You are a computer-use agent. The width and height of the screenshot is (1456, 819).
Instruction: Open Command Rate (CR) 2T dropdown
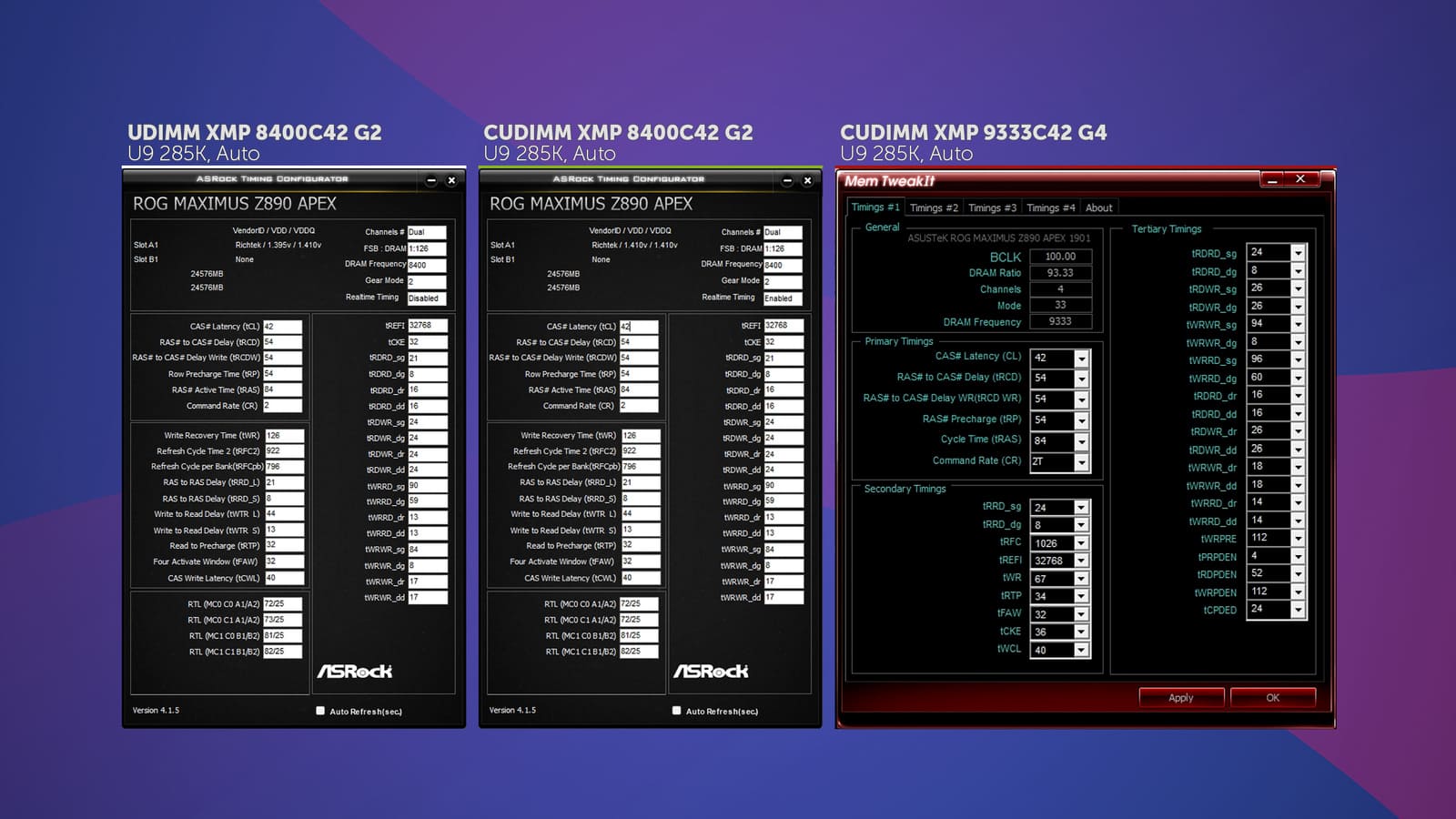(1081, 462)
